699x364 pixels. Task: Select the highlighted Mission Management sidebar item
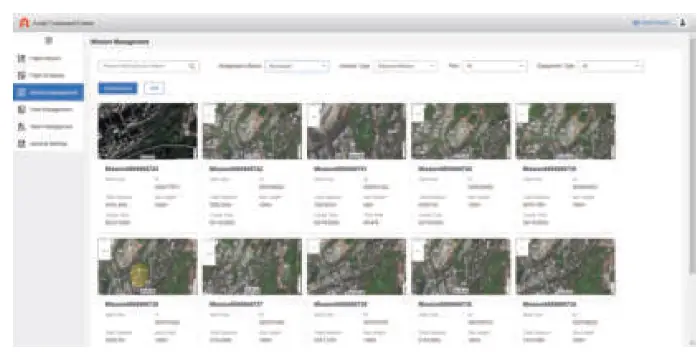pos(49,92)
